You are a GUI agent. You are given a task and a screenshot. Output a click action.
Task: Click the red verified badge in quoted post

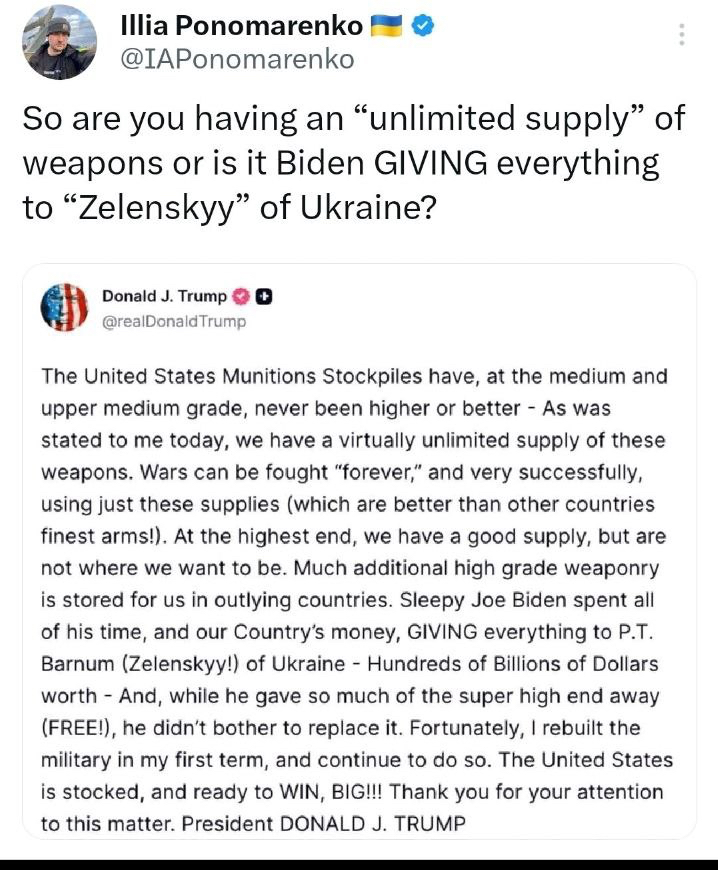tap(241, 296)
